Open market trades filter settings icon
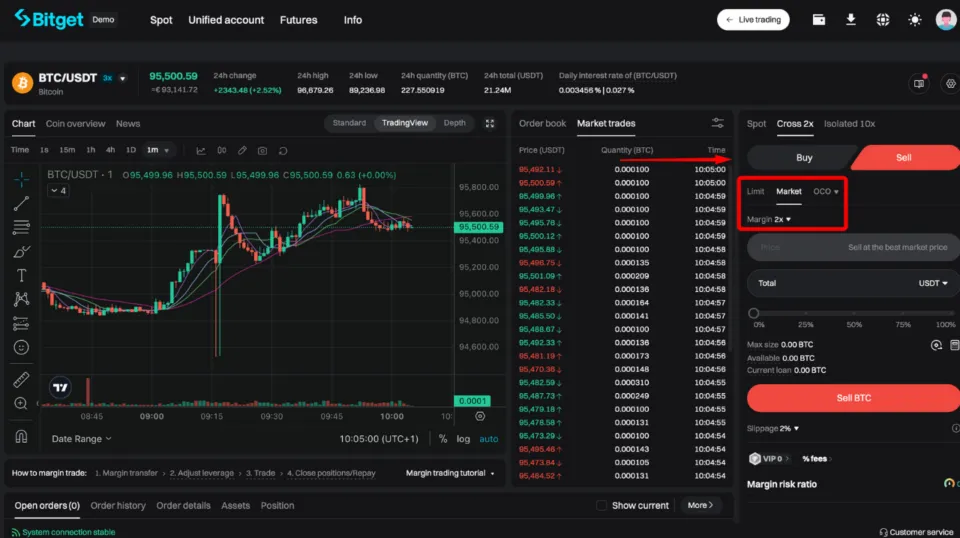Viewport: 960px width, 538px height. 718,123
